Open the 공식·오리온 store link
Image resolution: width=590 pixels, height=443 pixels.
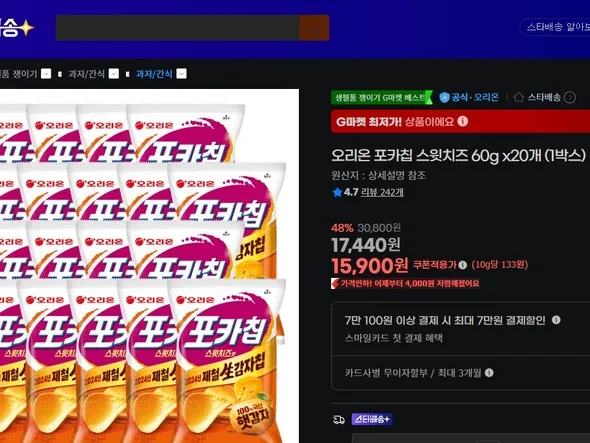click(x=475, y=97)
